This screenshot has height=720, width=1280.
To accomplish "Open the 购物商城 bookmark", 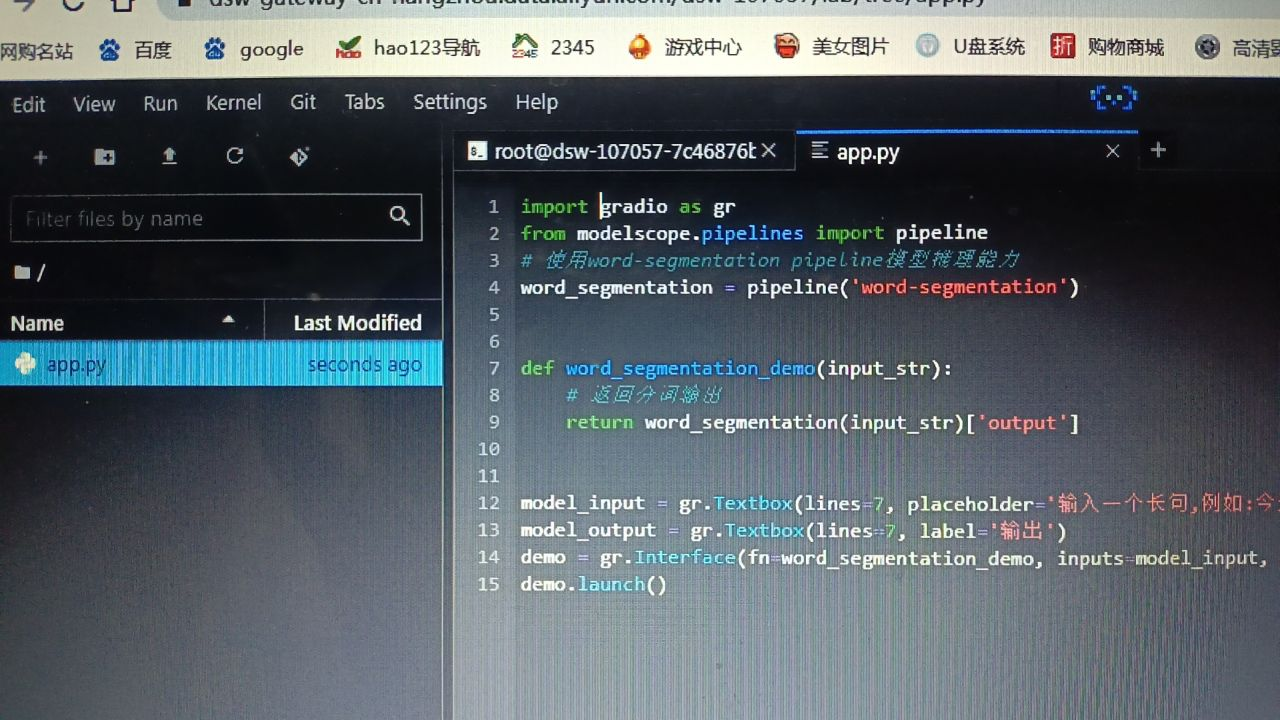I will click(1107, 46).
